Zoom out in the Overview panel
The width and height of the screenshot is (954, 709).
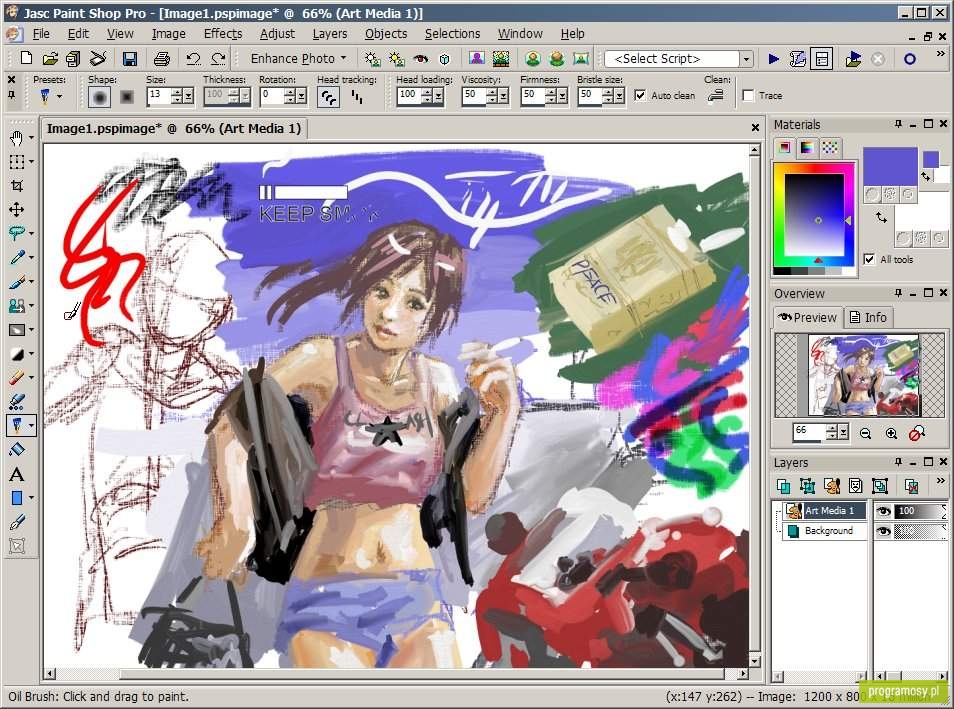(866, 433)
